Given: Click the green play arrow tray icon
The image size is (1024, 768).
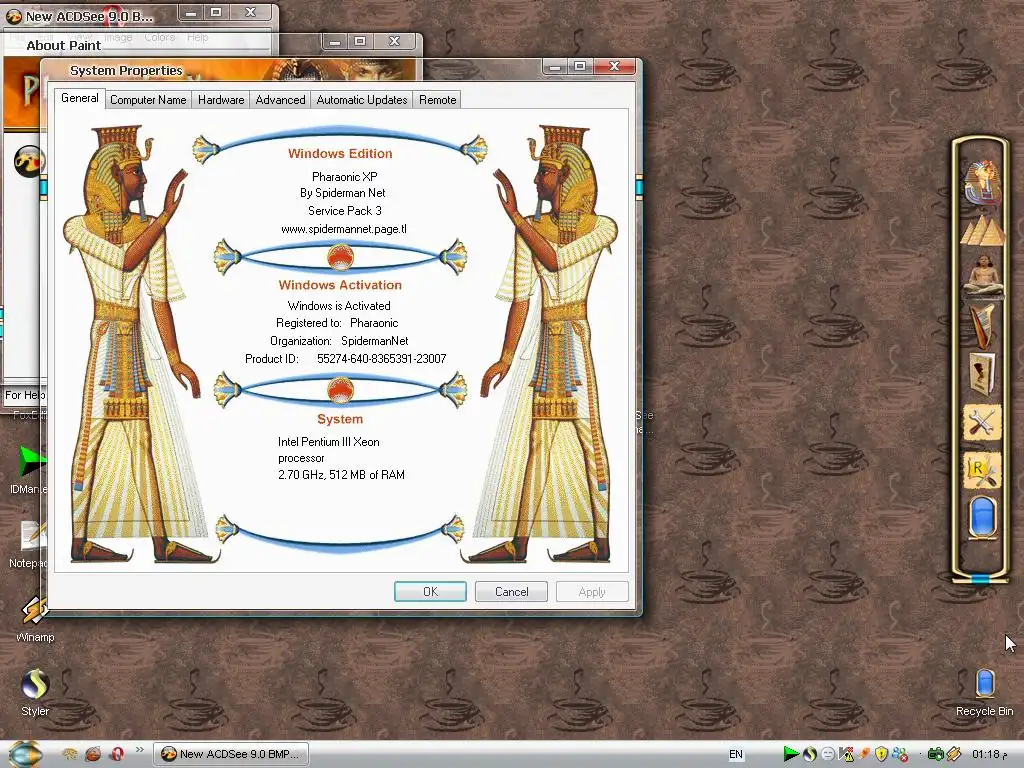Looking at the screenshot, I should (x=790, y=754).
